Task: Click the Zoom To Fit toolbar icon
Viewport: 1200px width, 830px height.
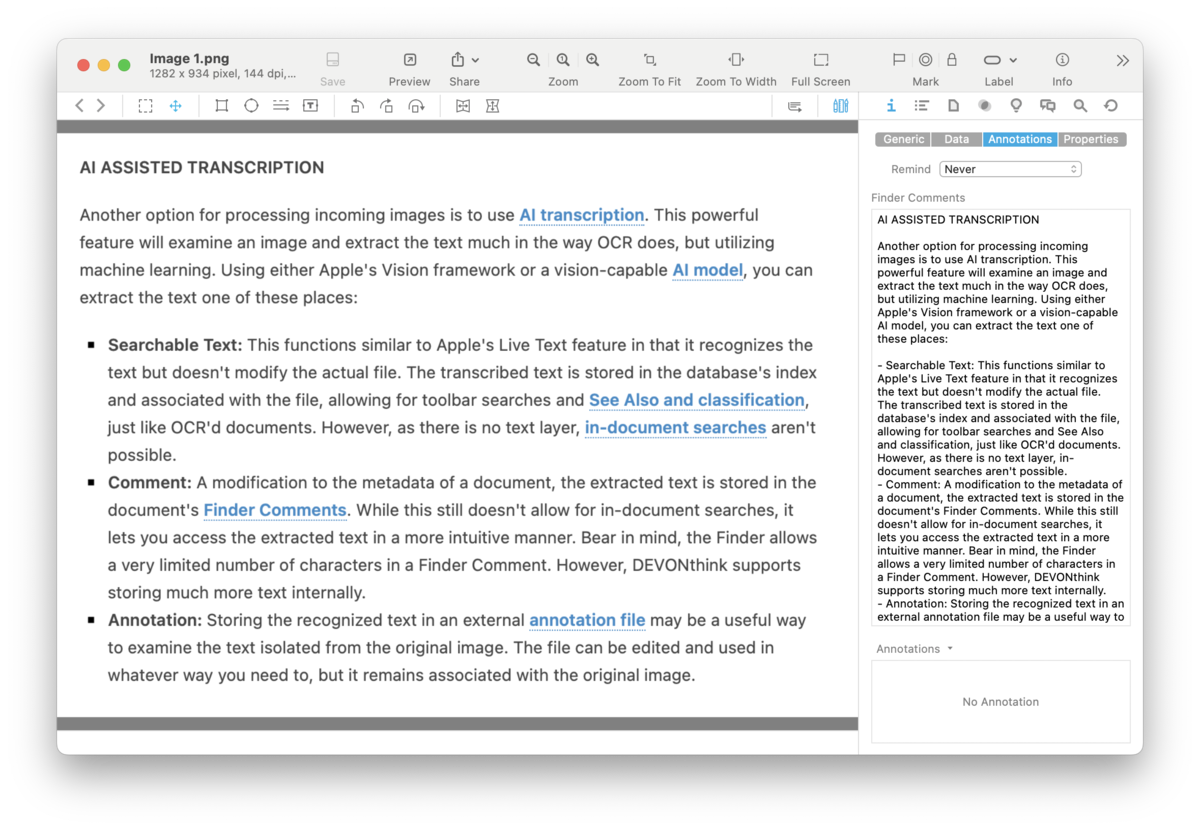Action: click(649, 60)
